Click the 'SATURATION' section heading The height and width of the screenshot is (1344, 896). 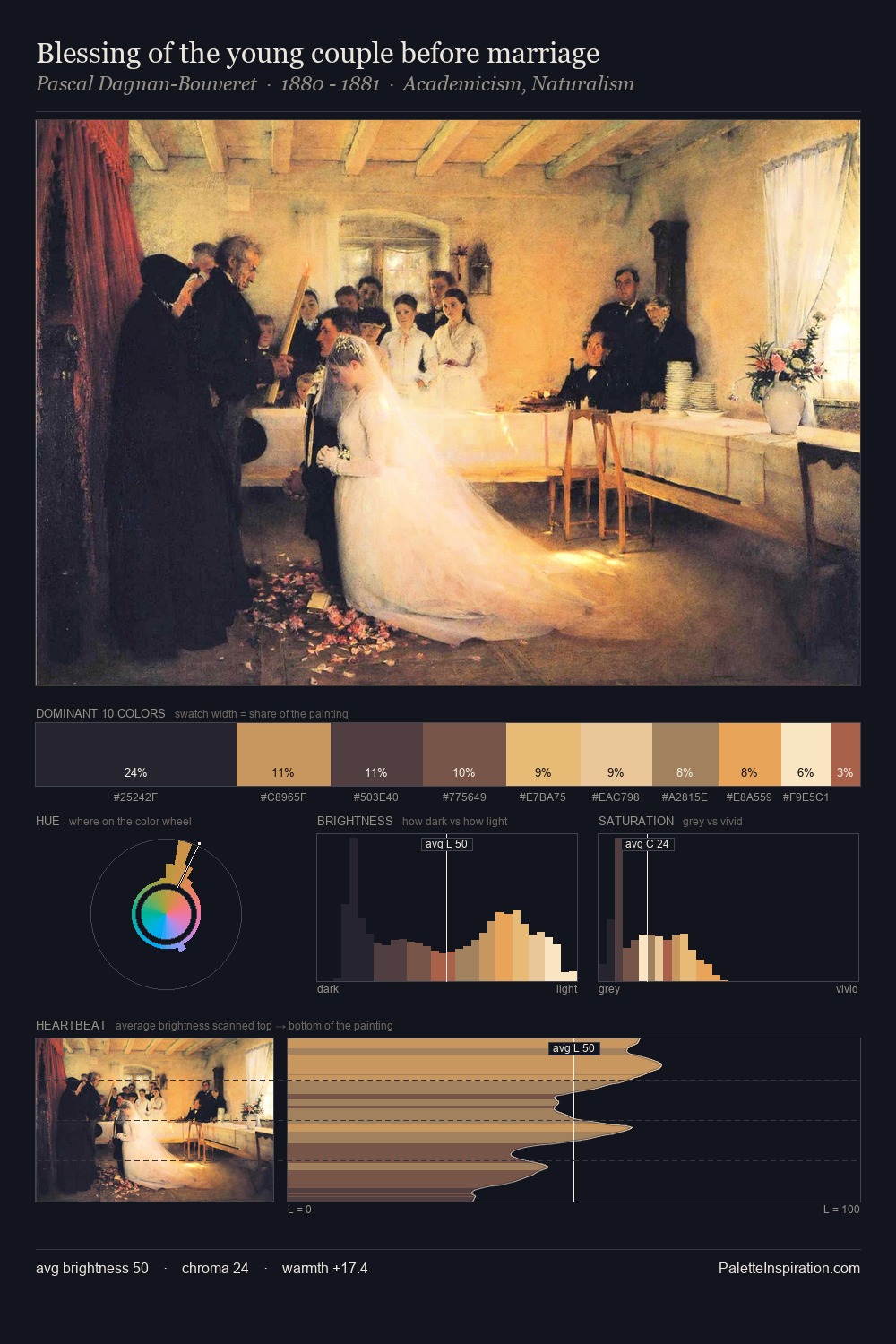click(636, 821)
